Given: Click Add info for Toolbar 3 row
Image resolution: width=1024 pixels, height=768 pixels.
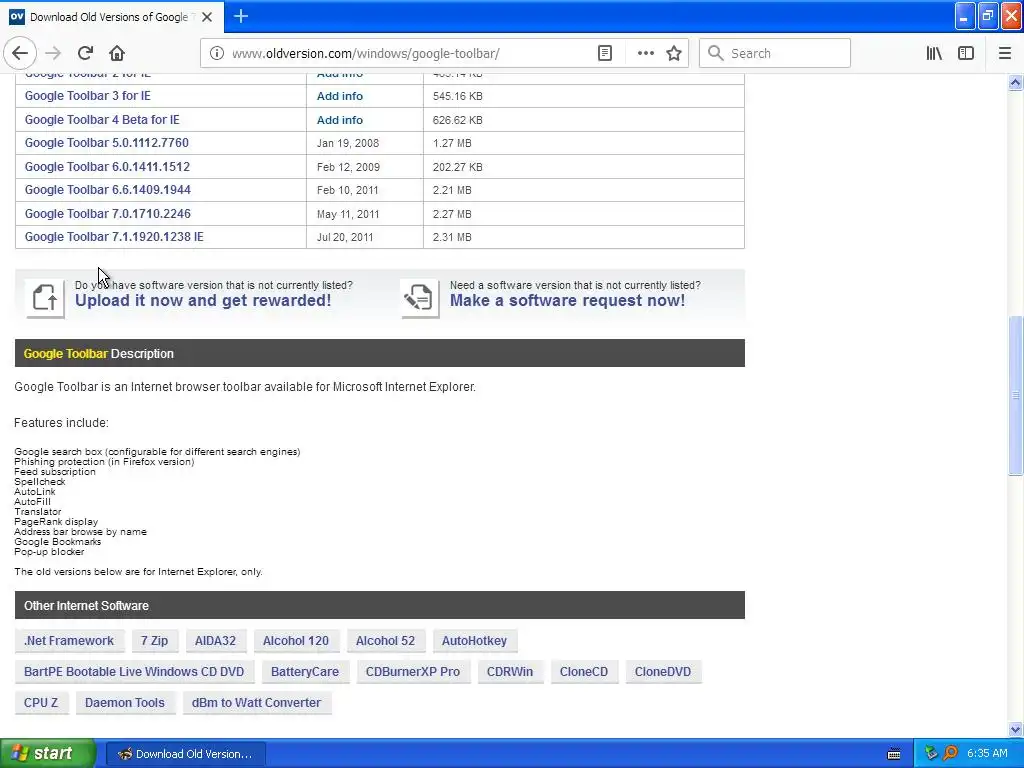Looking at the screenshot, I should click(x=340, y=96).
